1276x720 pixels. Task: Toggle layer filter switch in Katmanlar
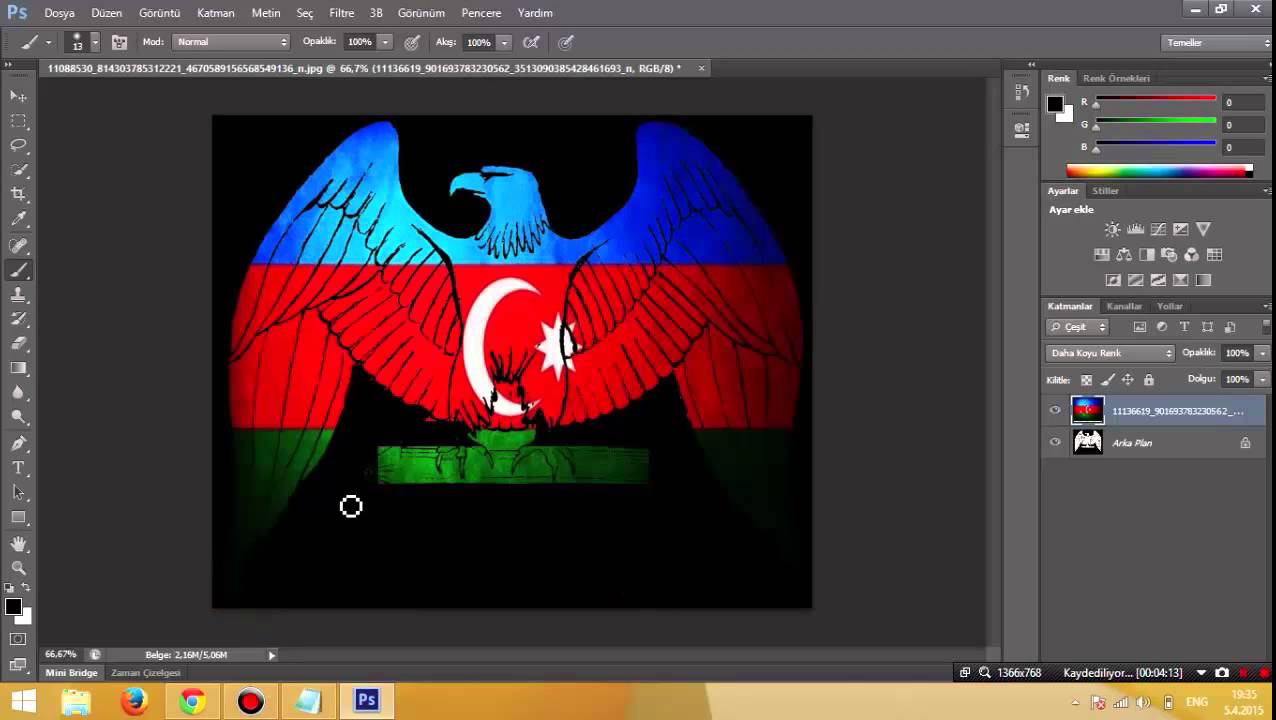click(x=1266, y=326)
